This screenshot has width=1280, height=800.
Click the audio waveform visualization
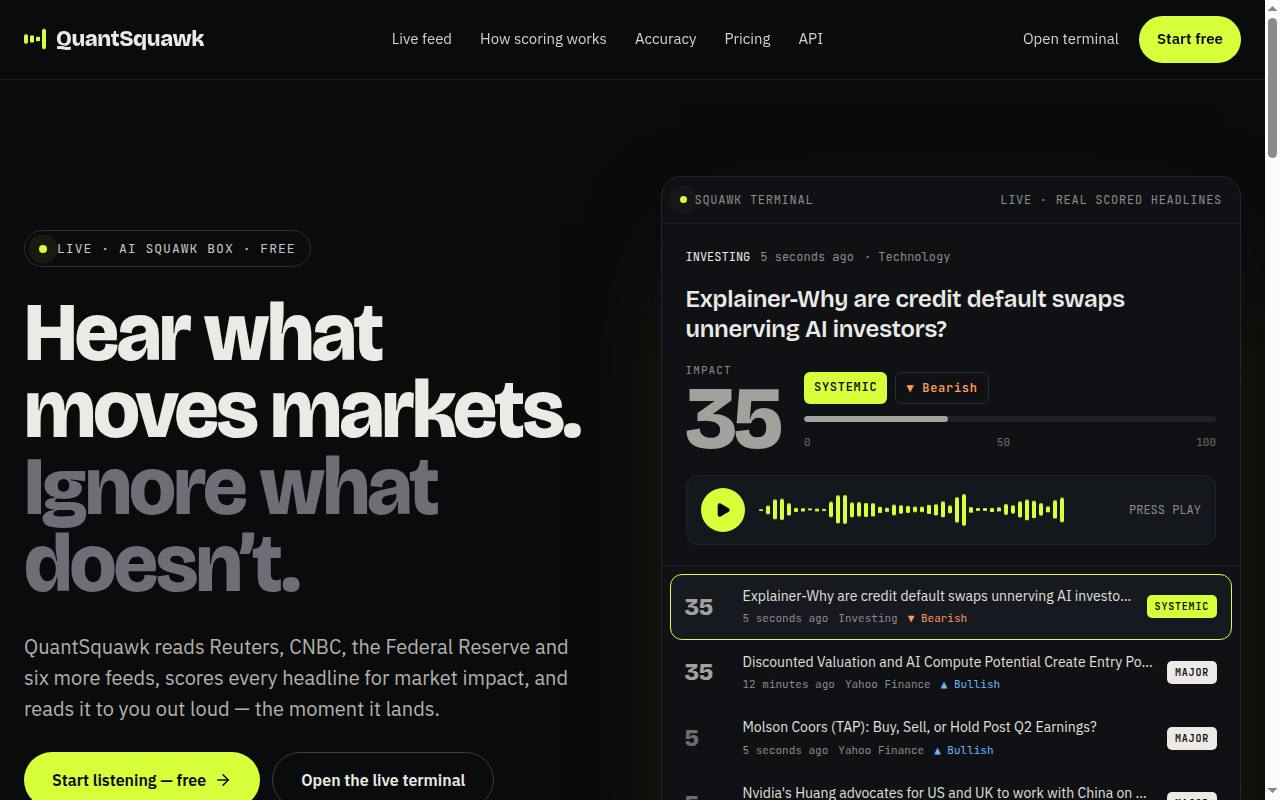tap(911, 510)
